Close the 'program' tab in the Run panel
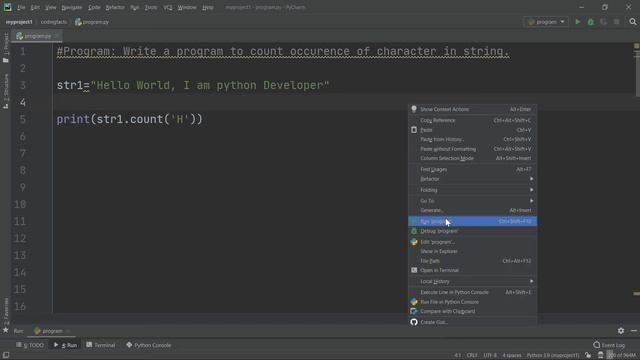 pos(68,331)
